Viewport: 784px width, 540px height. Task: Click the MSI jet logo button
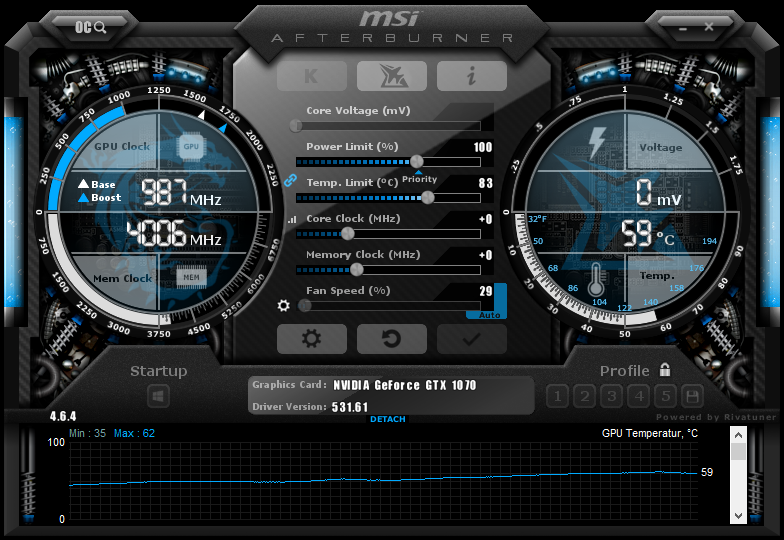coord(392,76)
